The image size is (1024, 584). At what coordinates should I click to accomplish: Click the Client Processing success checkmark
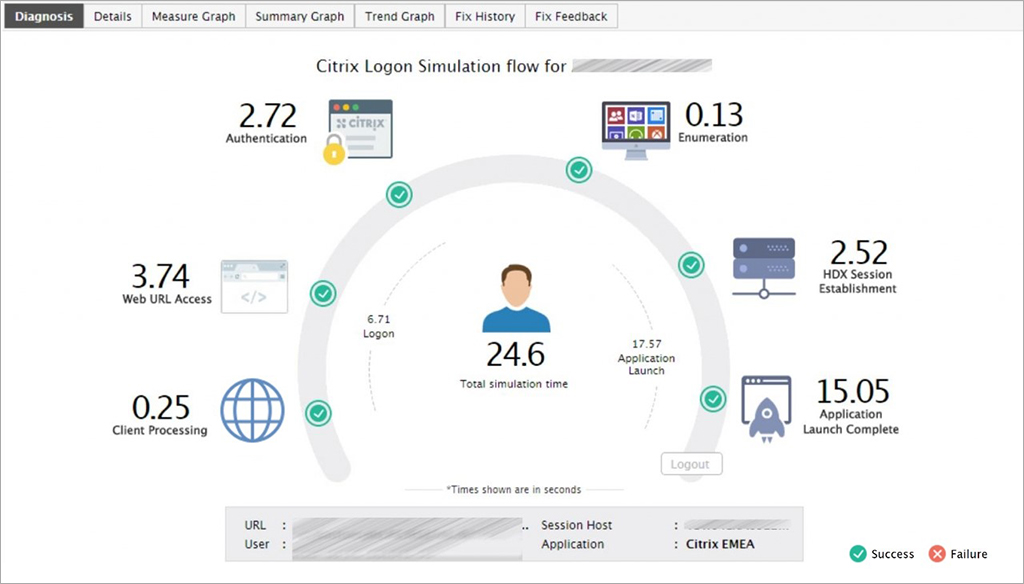pos(318,413)
